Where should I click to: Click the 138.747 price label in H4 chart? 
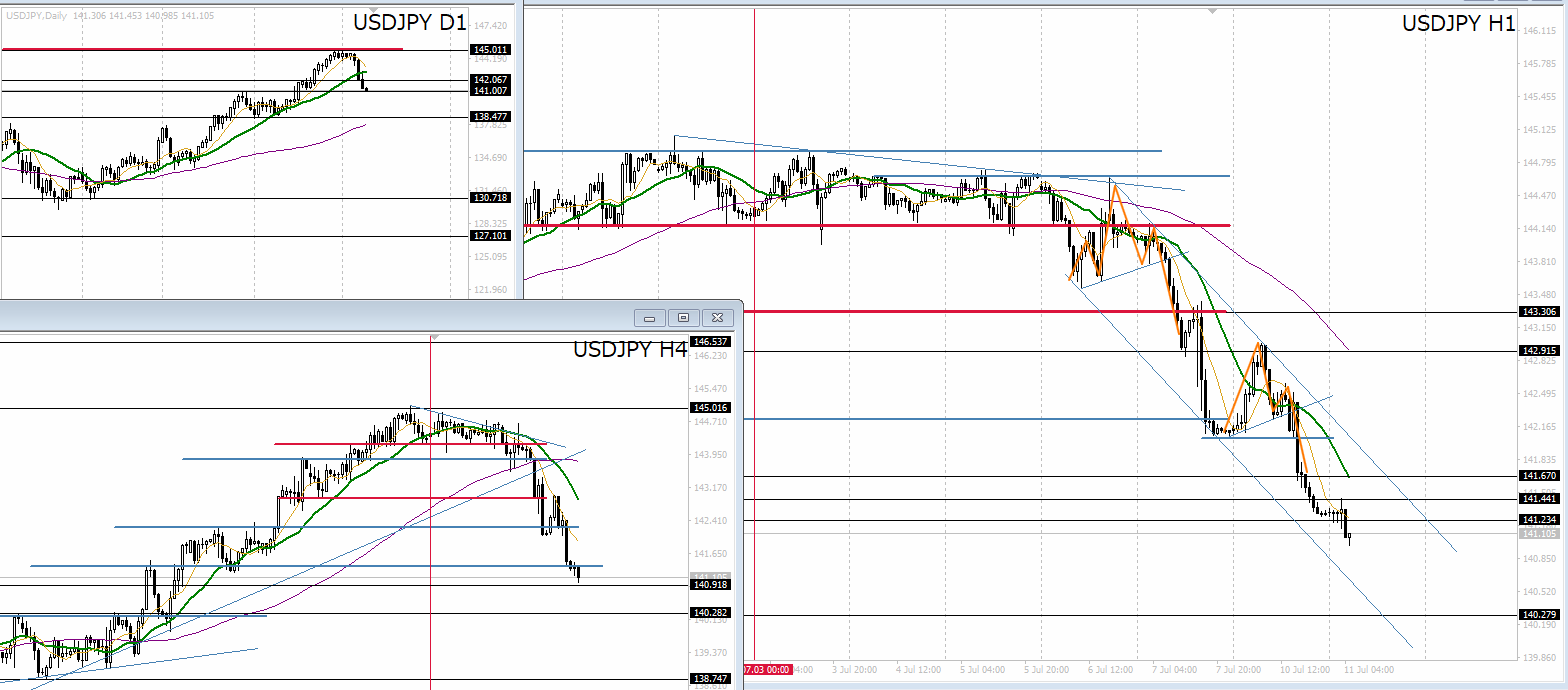(x=711, y=678)
